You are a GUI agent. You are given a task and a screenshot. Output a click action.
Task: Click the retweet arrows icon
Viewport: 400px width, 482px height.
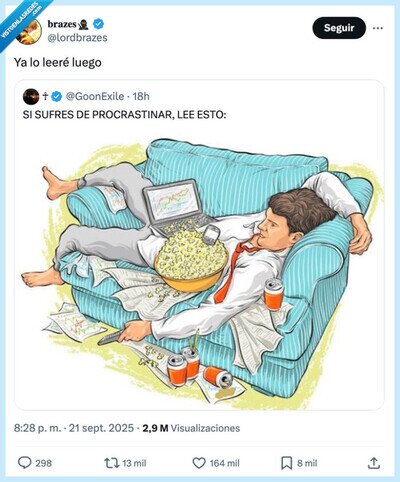(111, 463)
